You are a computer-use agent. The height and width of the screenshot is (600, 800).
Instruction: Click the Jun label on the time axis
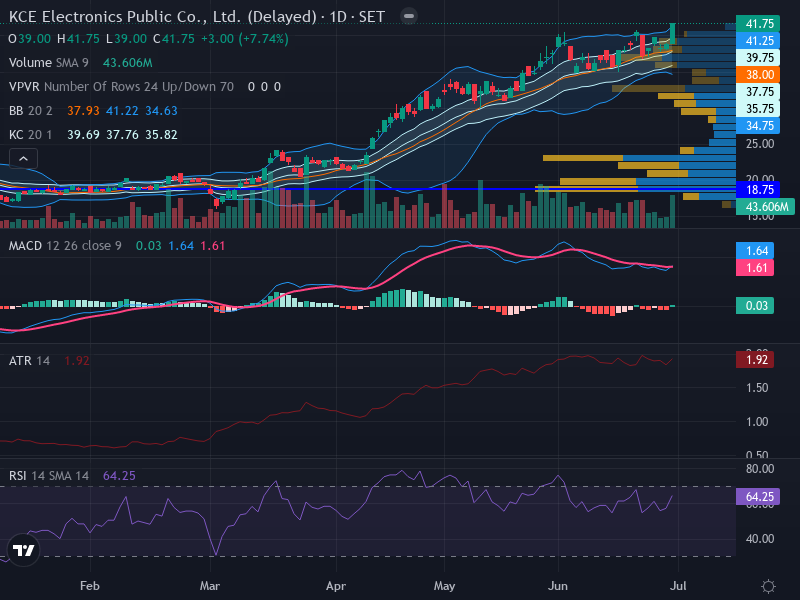coord(558,586)
